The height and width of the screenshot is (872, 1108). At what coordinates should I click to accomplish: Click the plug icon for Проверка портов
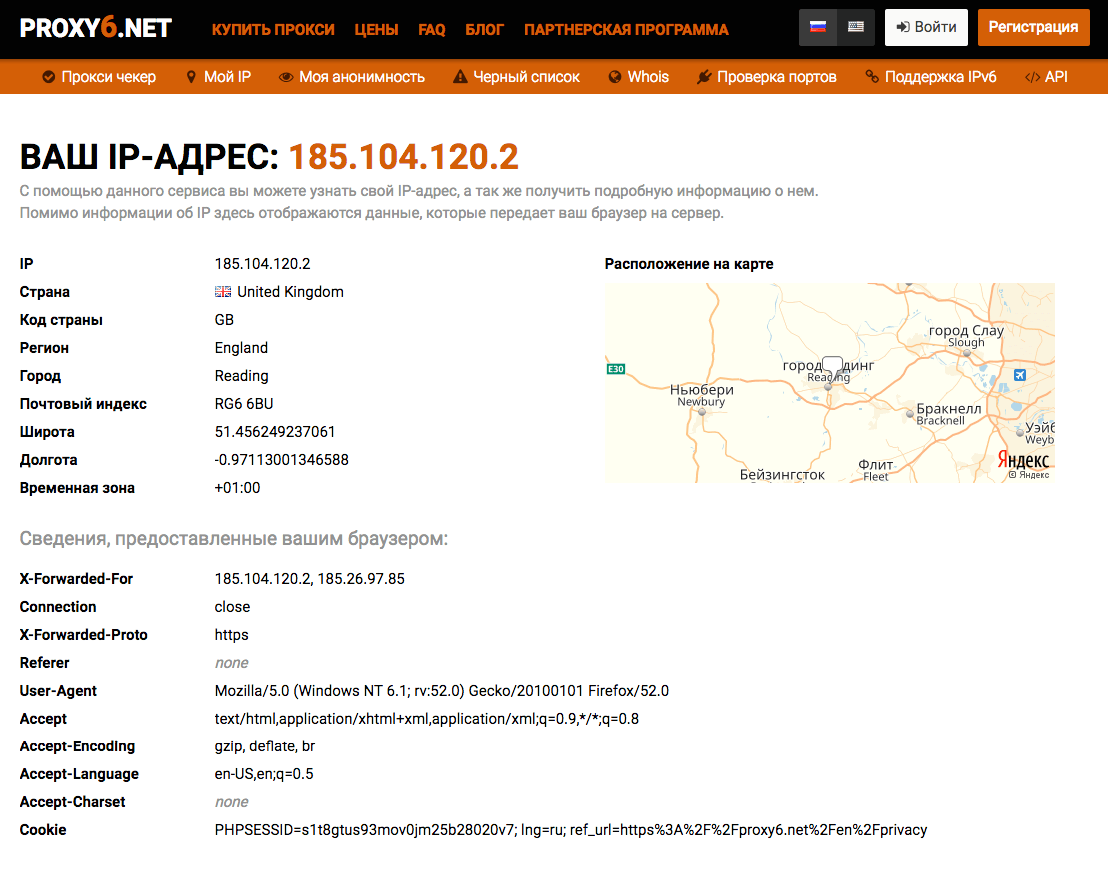pyautogui.click(x=703, y=77)
